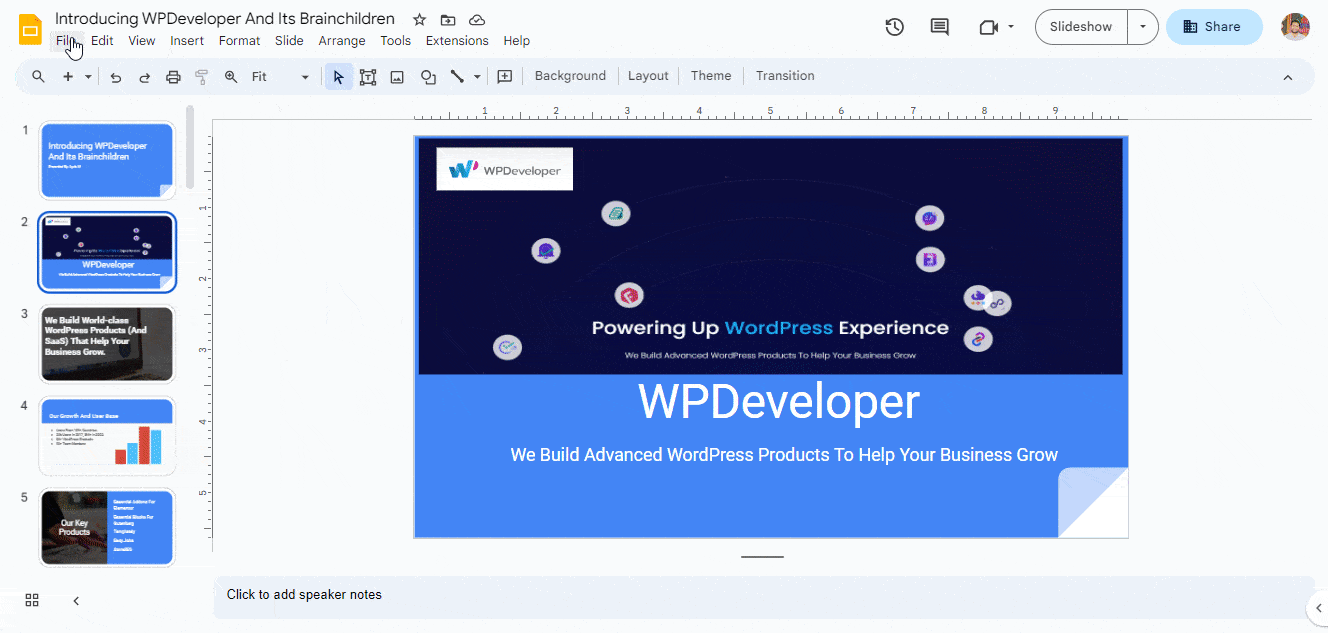
Task: Start the Slideshow
Action: coord(1081,27)
